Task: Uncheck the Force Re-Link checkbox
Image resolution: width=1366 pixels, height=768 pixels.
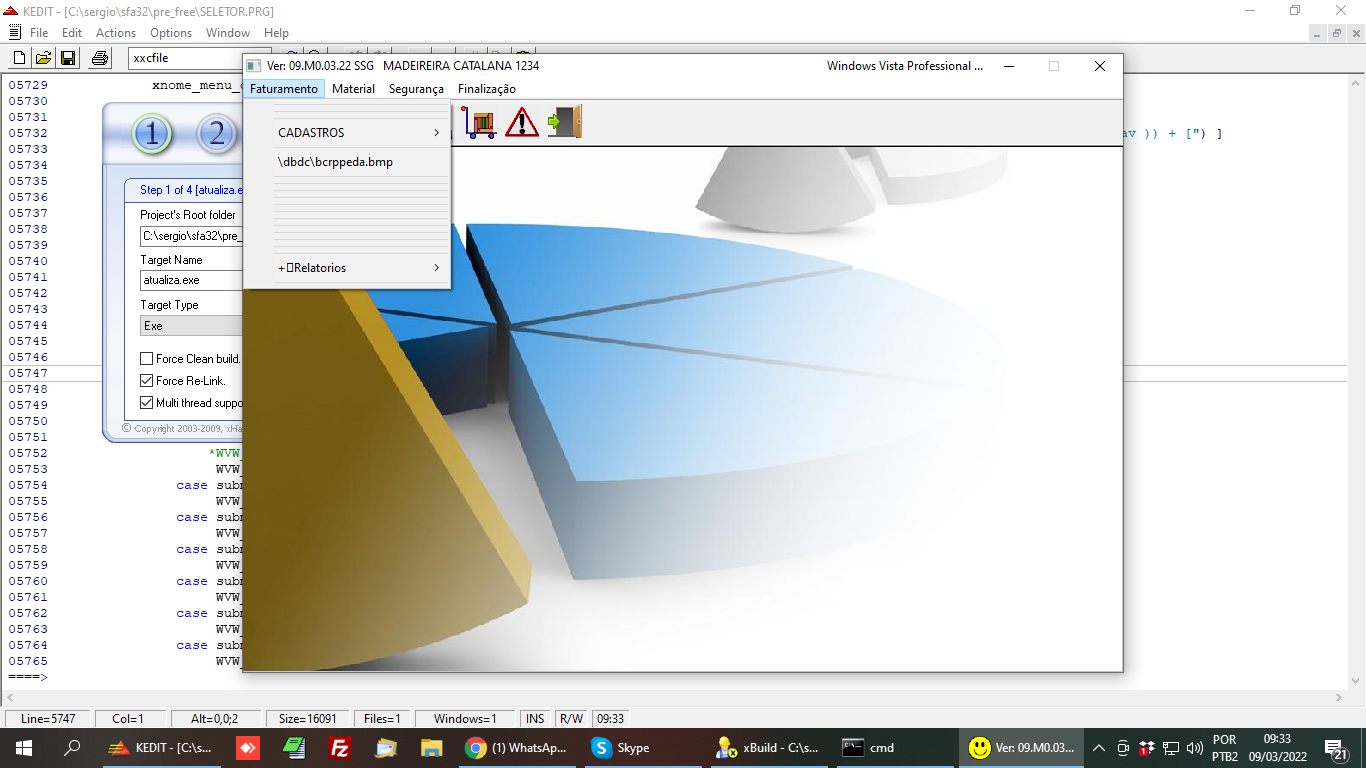Action: [x=147, y=381]
